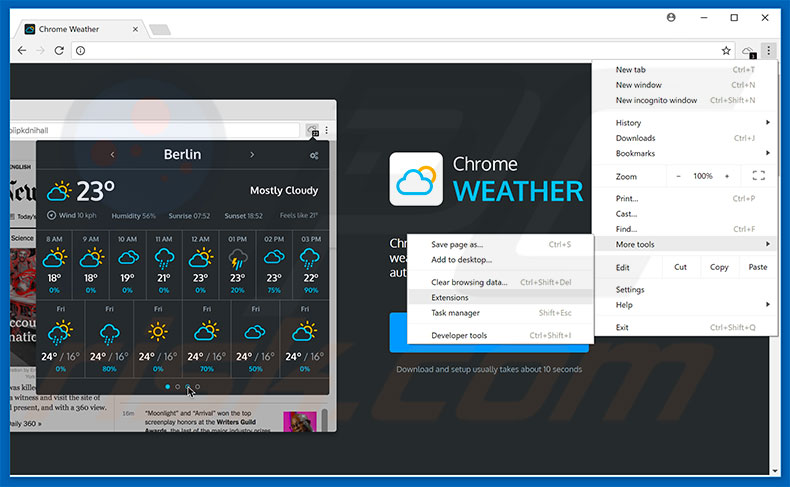Click the "Mostly Cloudy" condition text
Viewport: 790px width, 487px height.
284,191
